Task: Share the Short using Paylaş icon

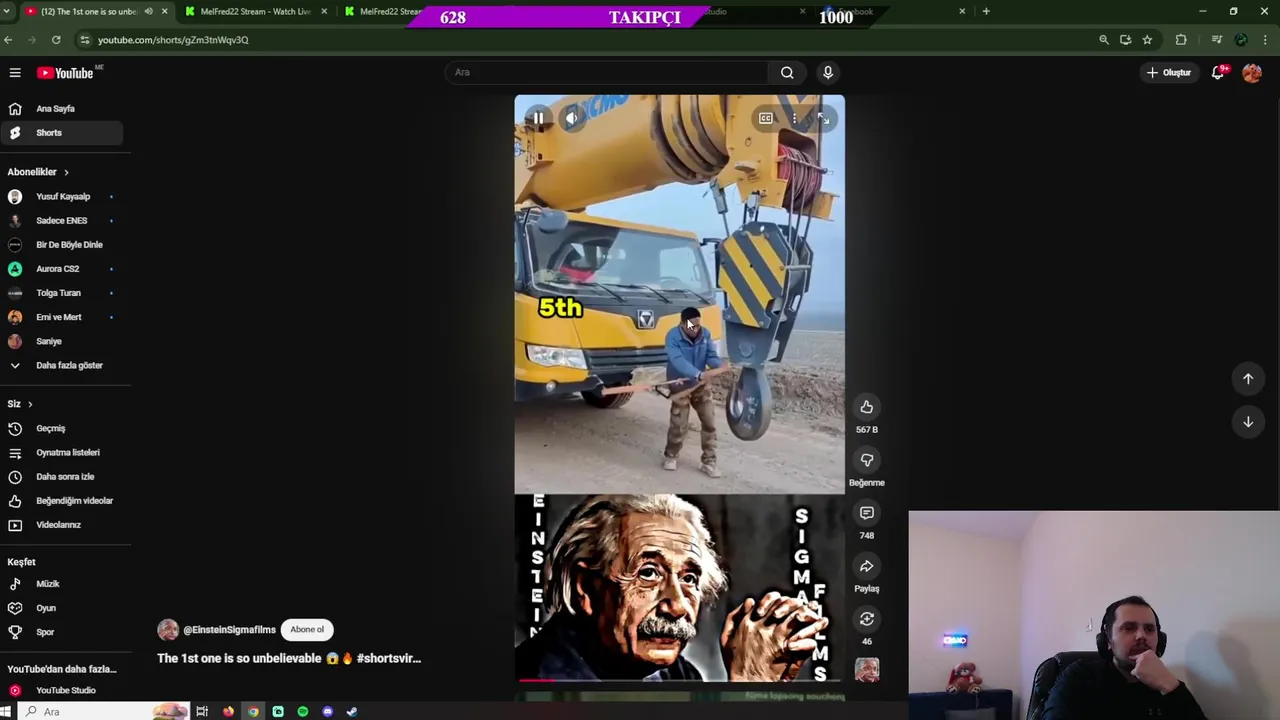Action: [867, 566]
